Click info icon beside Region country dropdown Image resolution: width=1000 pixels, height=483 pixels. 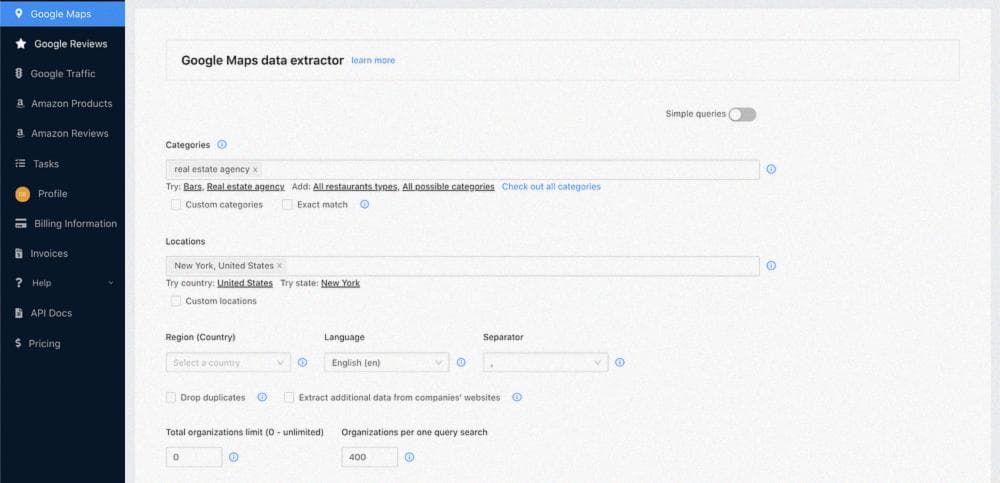[302, 362]
